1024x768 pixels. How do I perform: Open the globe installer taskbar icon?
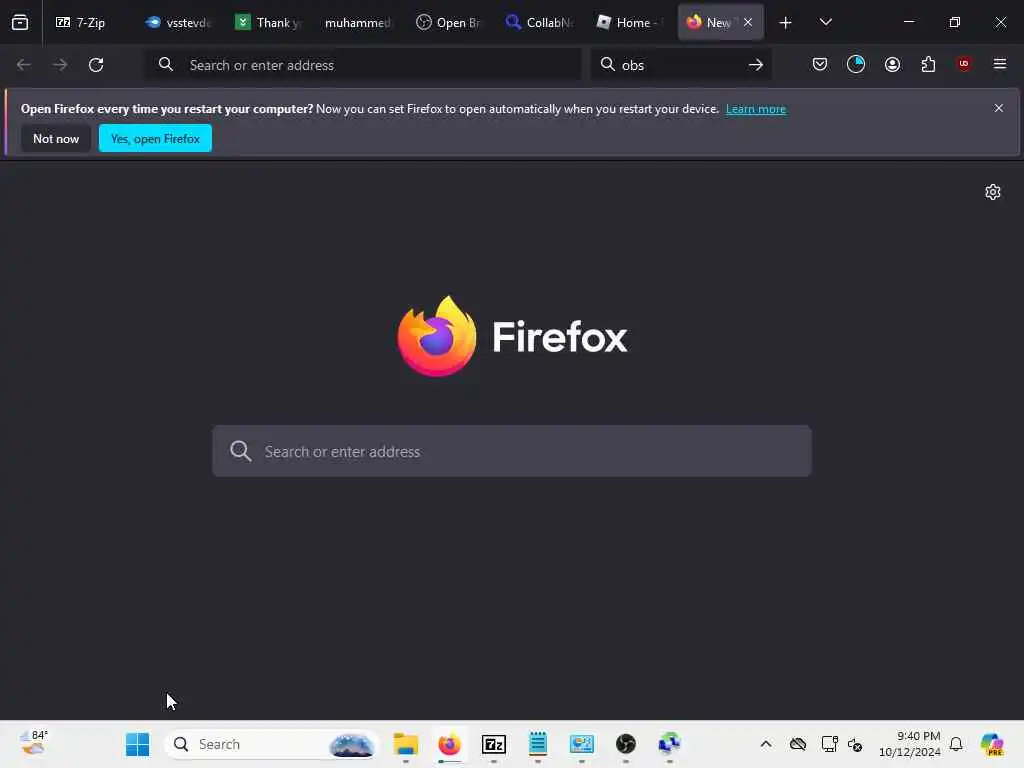pos(669,744)
